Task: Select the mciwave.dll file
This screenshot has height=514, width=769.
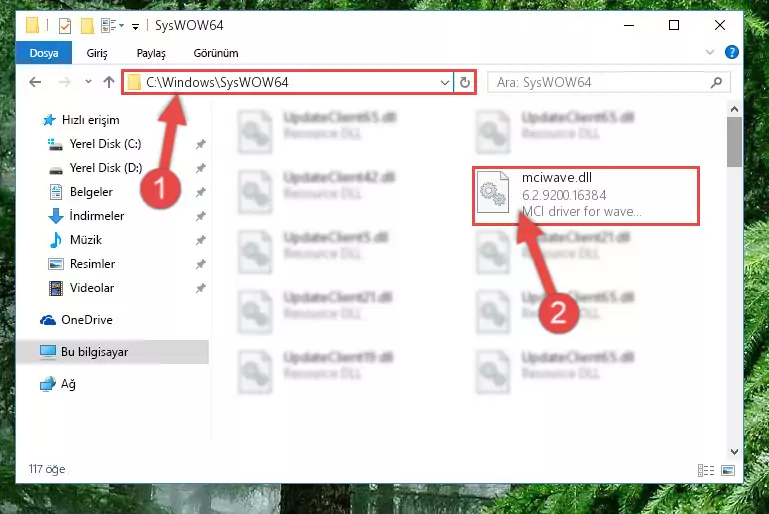Action: (586, 196)
